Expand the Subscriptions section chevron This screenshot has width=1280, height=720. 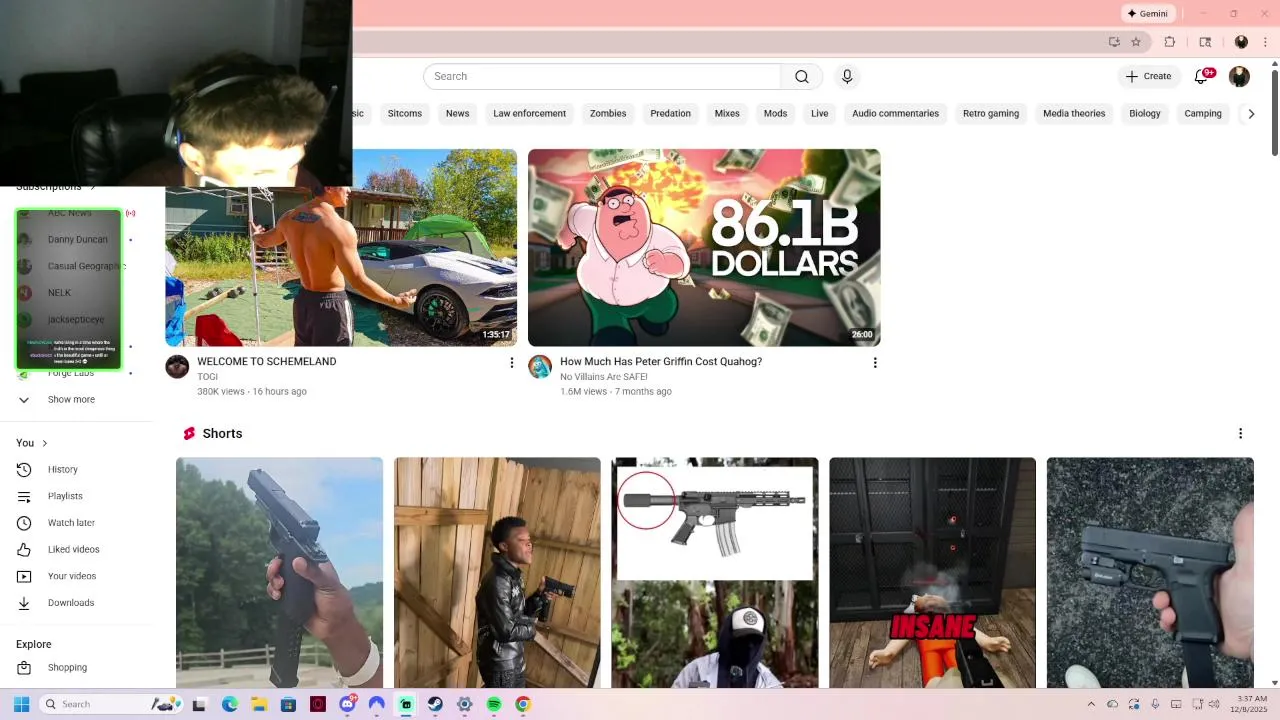pyautogui.click(x=93, y=187)
